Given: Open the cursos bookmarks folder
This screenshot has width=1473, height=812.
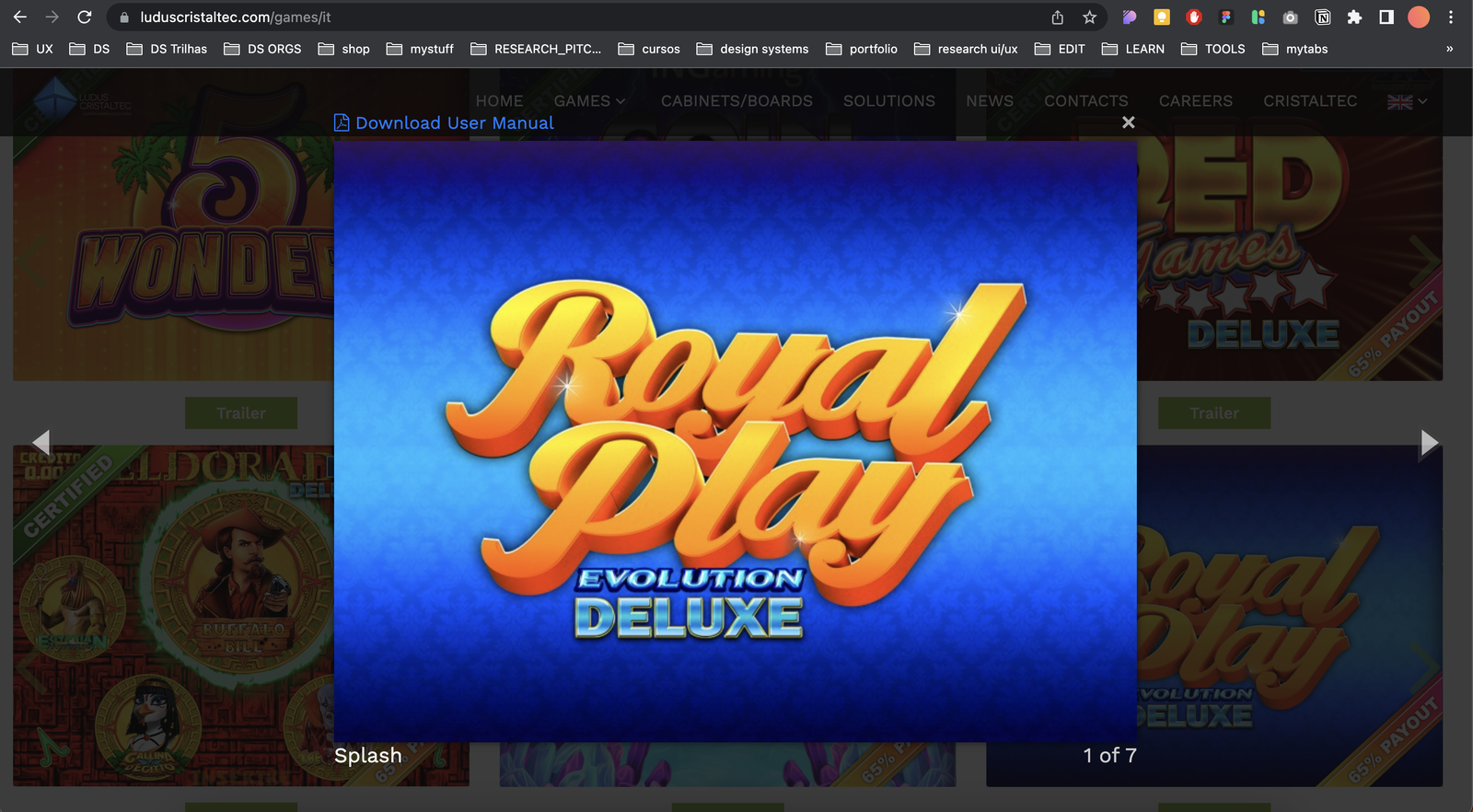Looking at the screenshot, I should pos(649,49).
